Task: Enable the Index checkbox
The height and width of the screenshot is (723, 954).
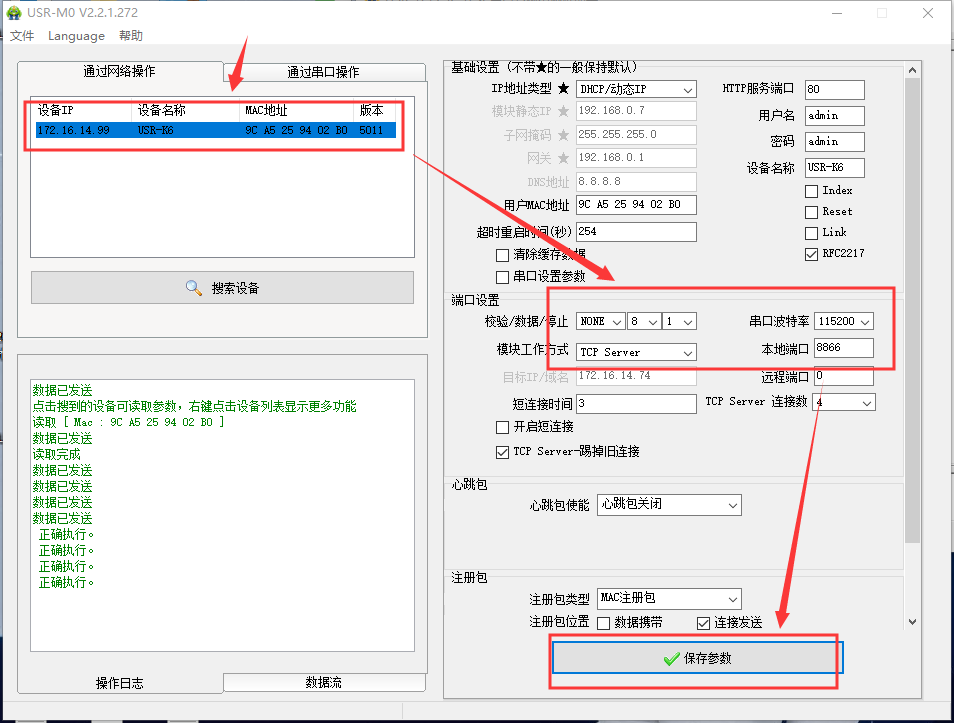Action: coord(811,191)
